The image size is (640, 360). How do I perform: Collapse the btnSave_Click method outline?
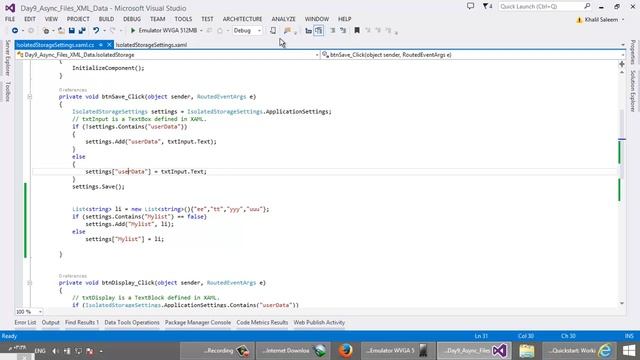click(29, 97)
